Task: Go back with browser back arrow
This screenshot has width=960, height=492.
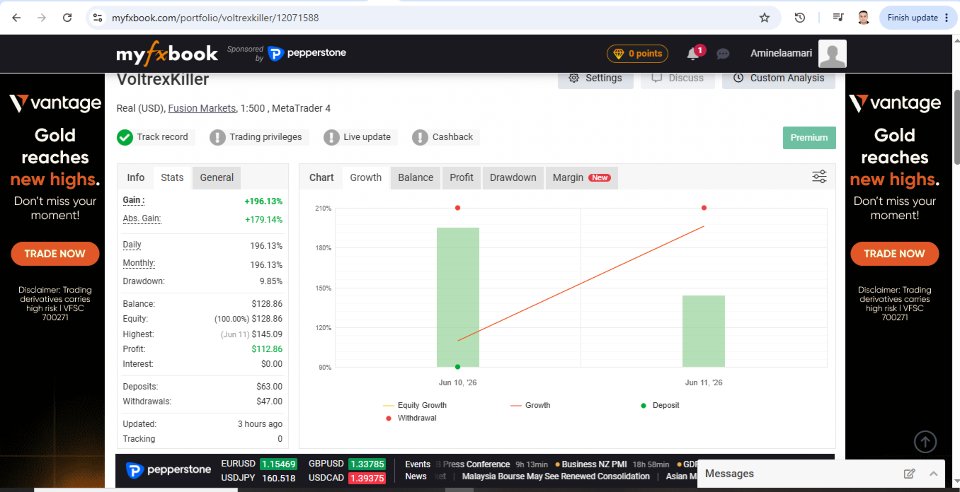Action: click(x=17, y=18)
